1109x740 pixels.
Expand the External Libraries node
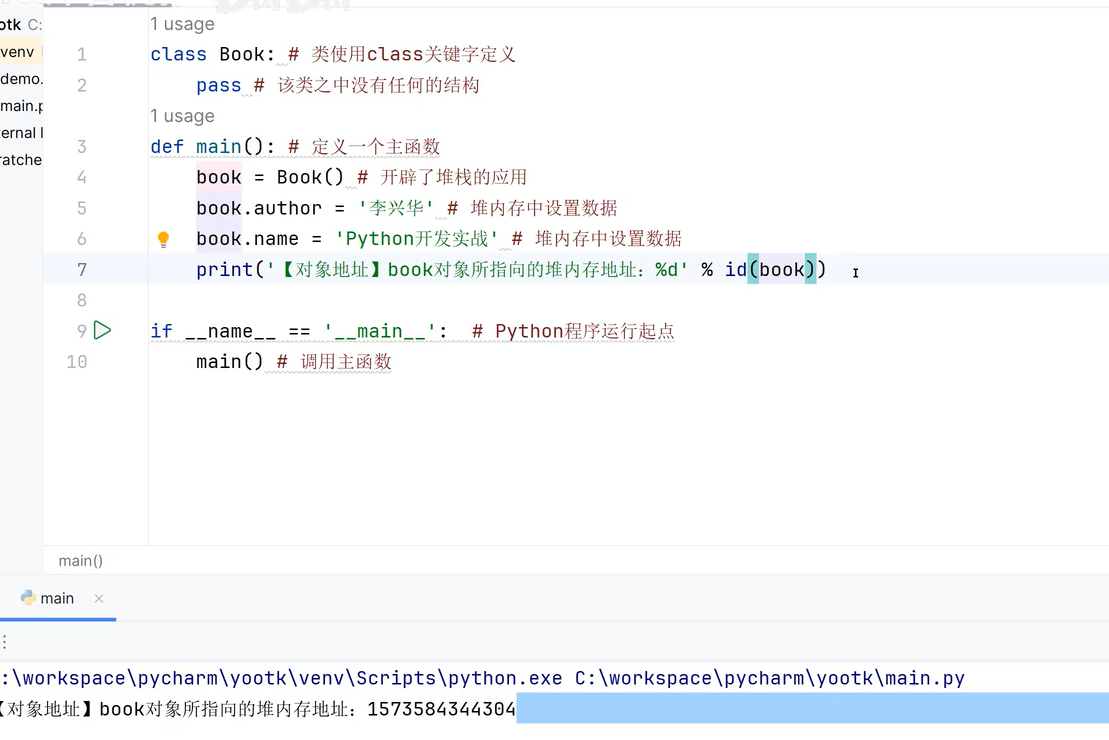click(x=18, y=132)
